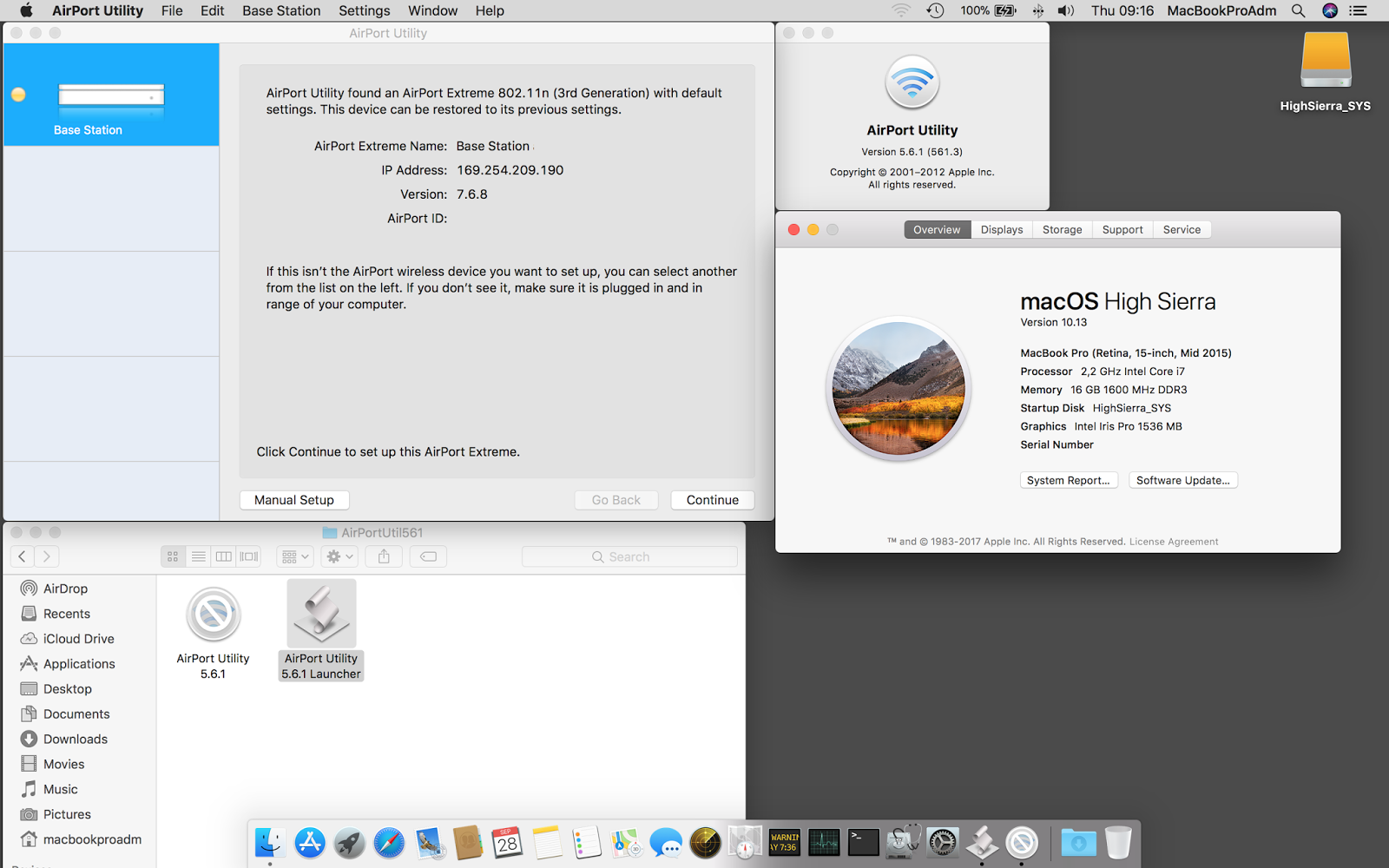
Task: Switch to Service tab
Action: [1182, 229]
